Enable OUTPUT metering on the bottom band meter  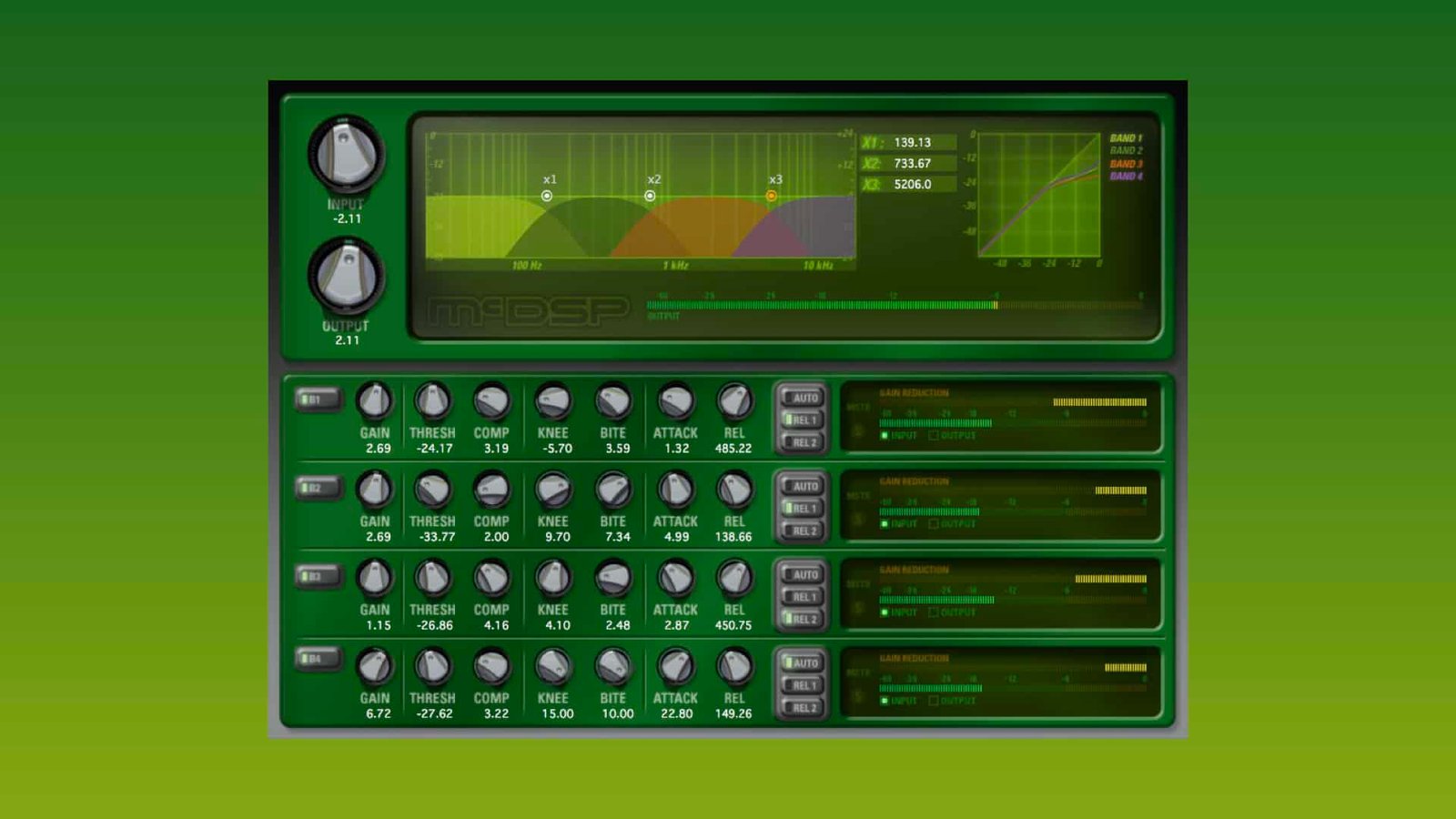(933, 703)
